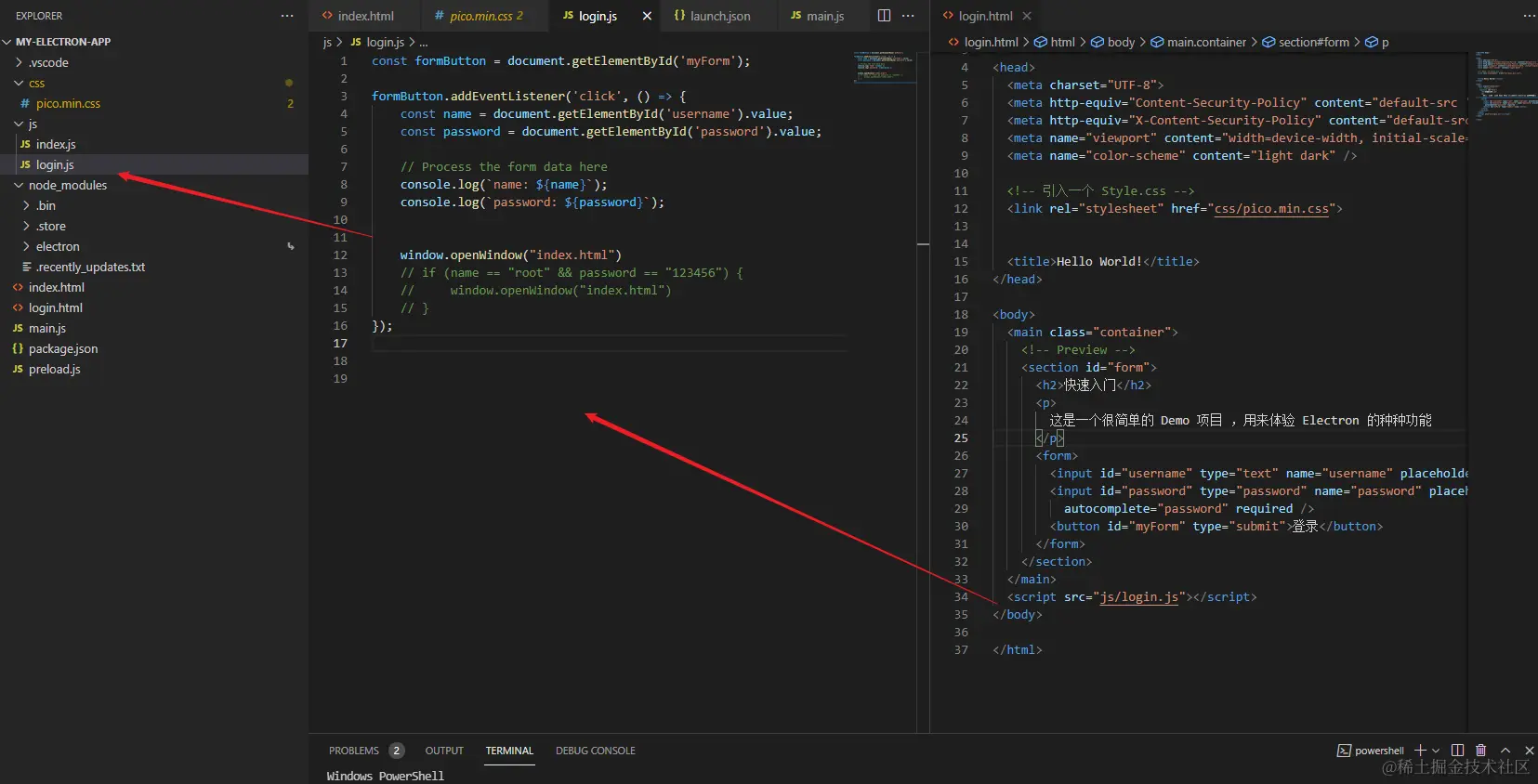Select the TERMINAL panel tab

pos(509,751)
